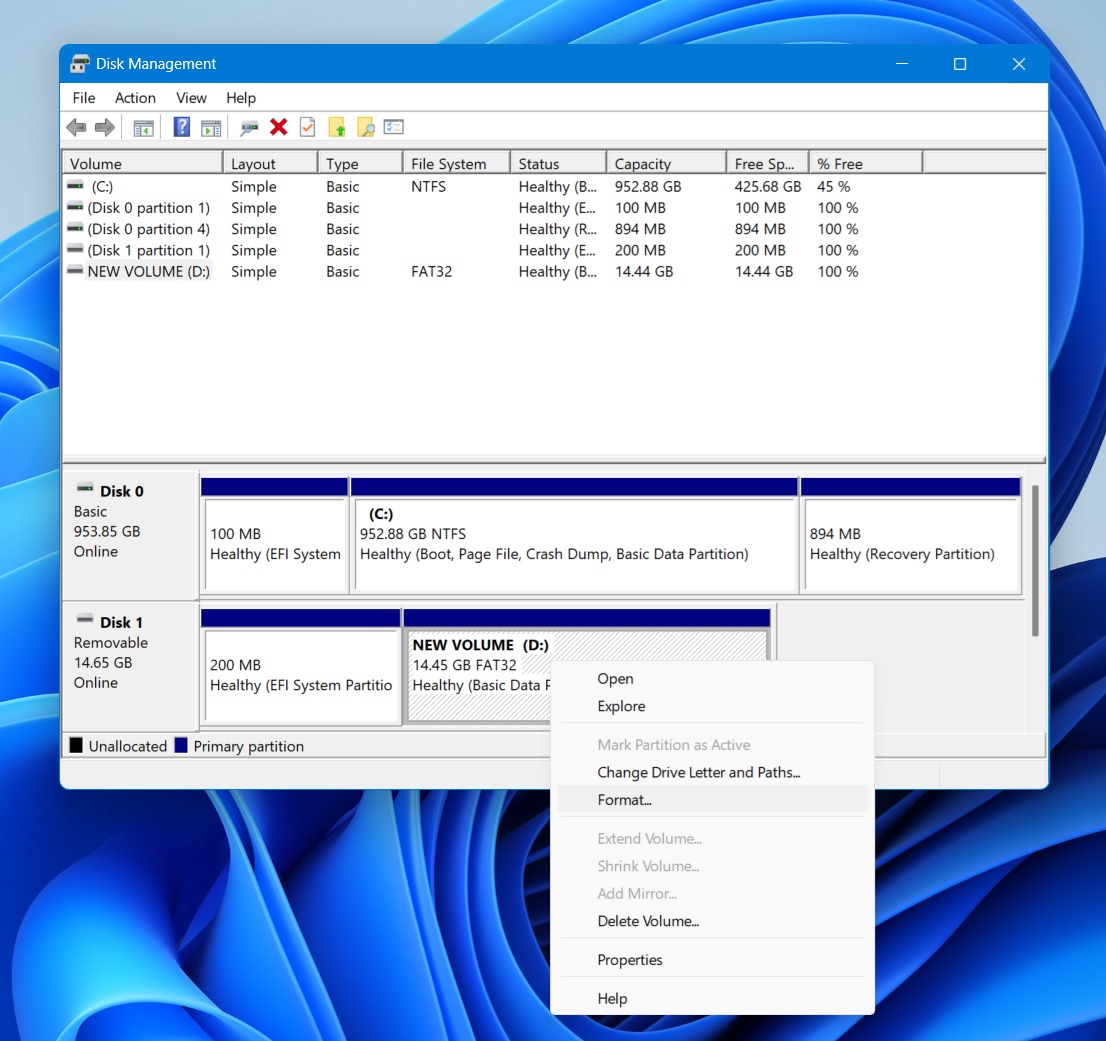This screenshot has height=1041, width=1106.
Task: Select Change Drive Letter and Paths
Action: click(x=712, y=772)
